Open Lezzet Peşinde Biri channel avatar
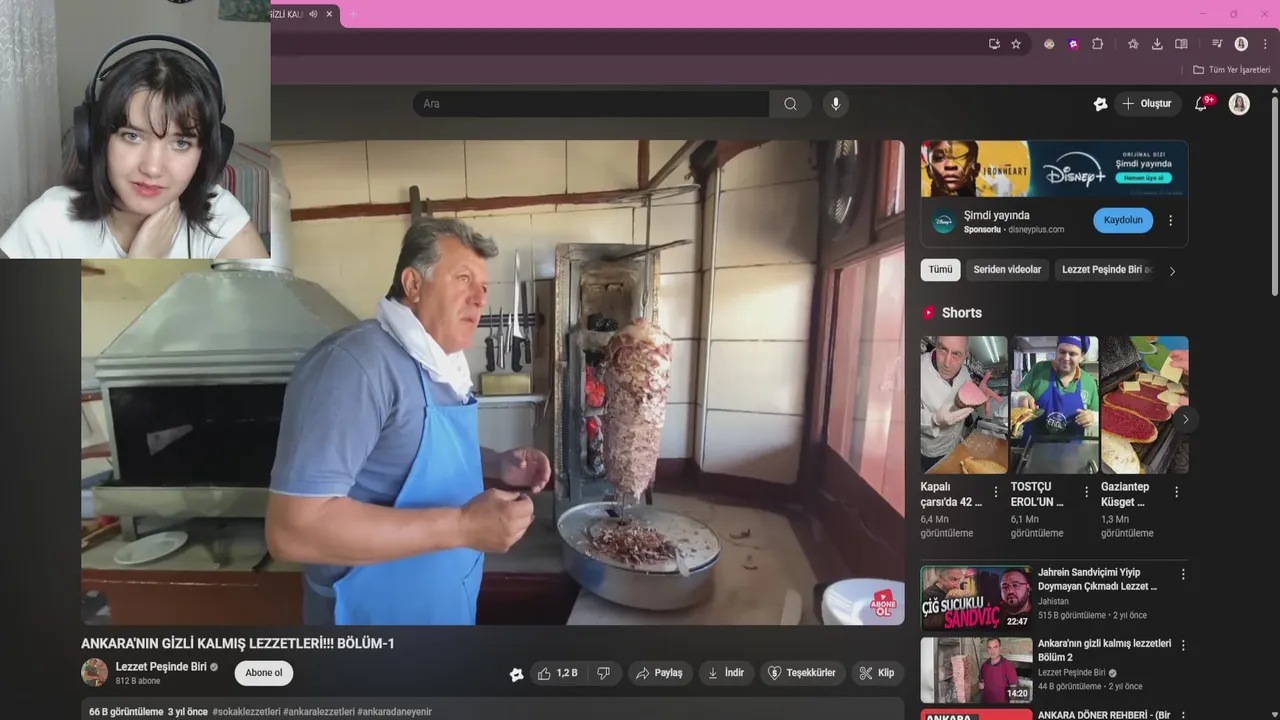Image resolution: width=1280 pixels, height=720 pixels. pyautogui.click(x=94, y=672)
